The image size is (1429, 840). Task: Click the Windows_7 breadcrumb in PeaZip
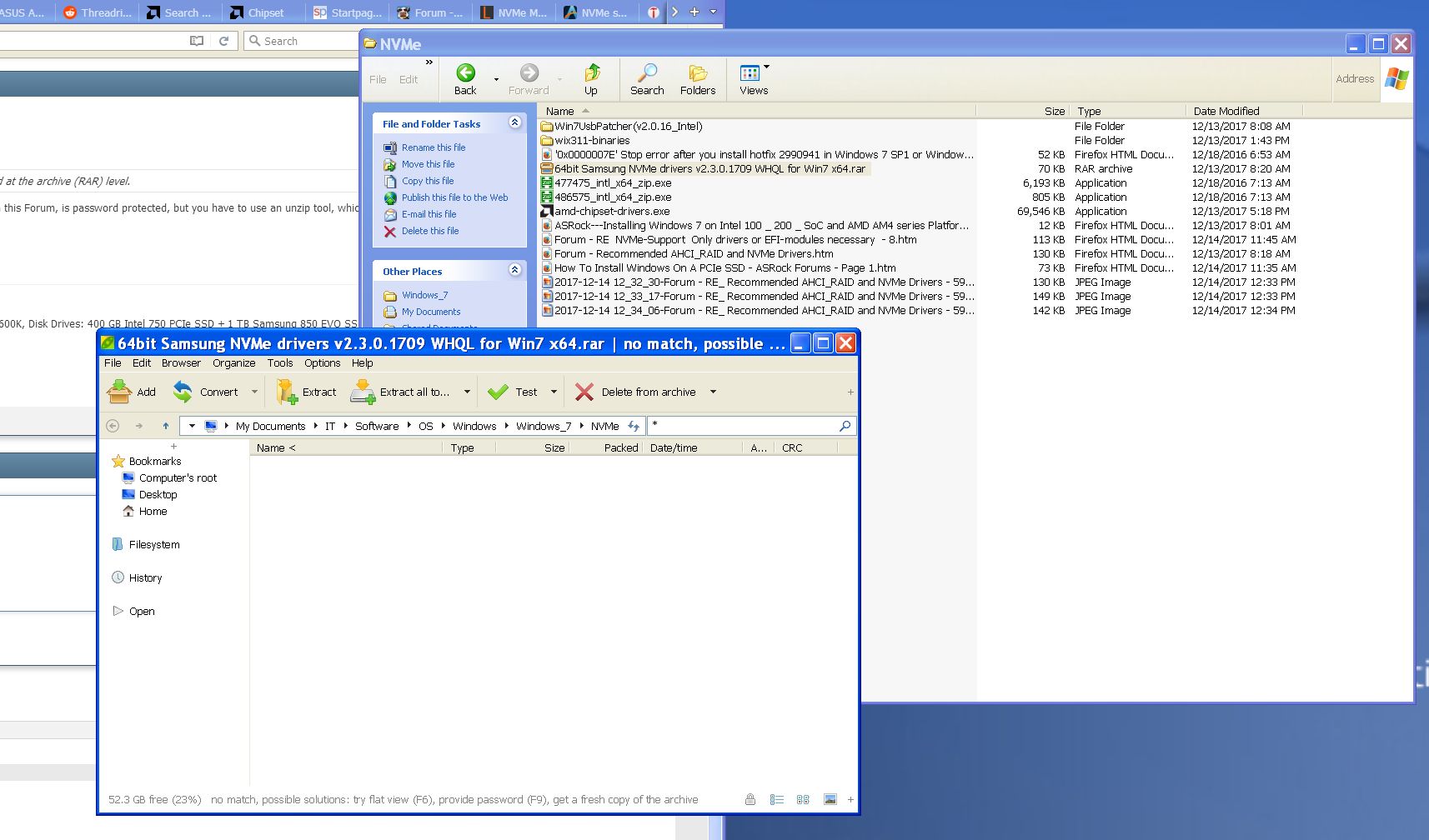(x=544, y=426)
